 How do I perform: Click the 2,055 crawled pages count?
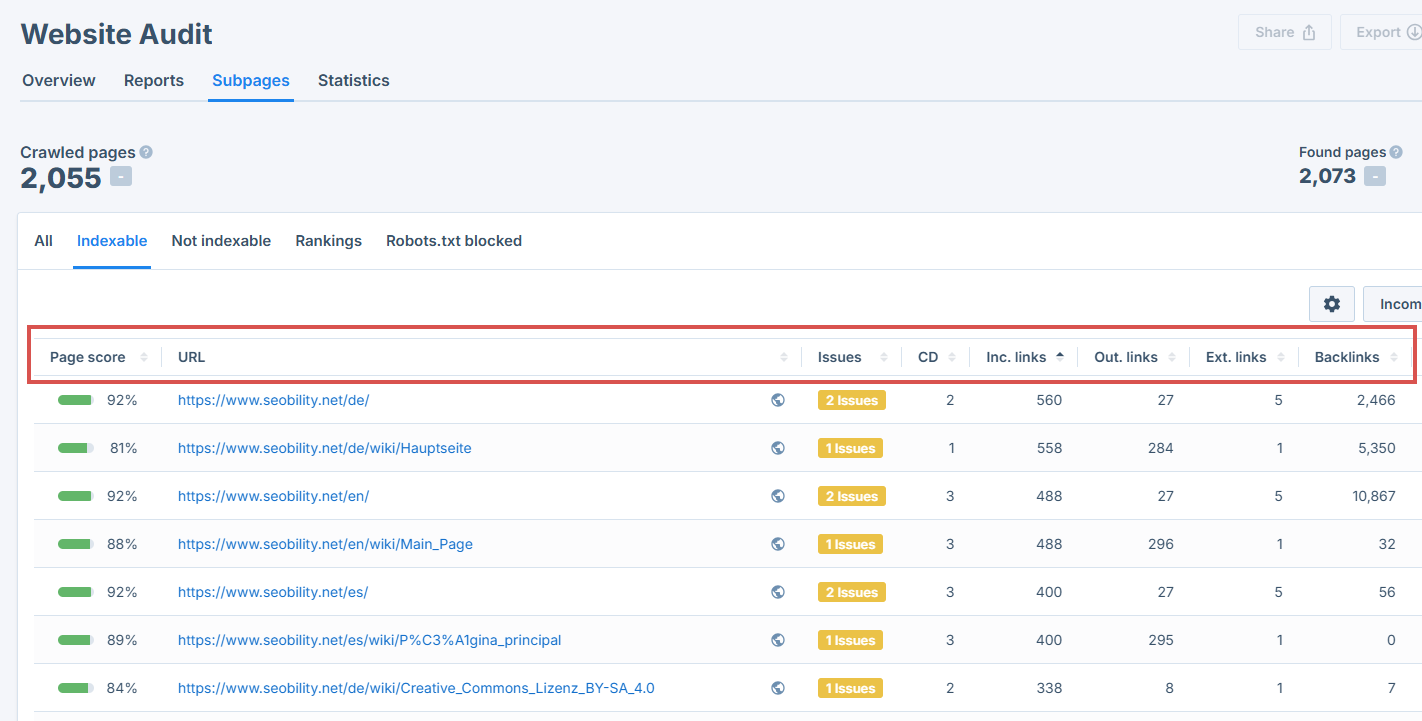61,178
